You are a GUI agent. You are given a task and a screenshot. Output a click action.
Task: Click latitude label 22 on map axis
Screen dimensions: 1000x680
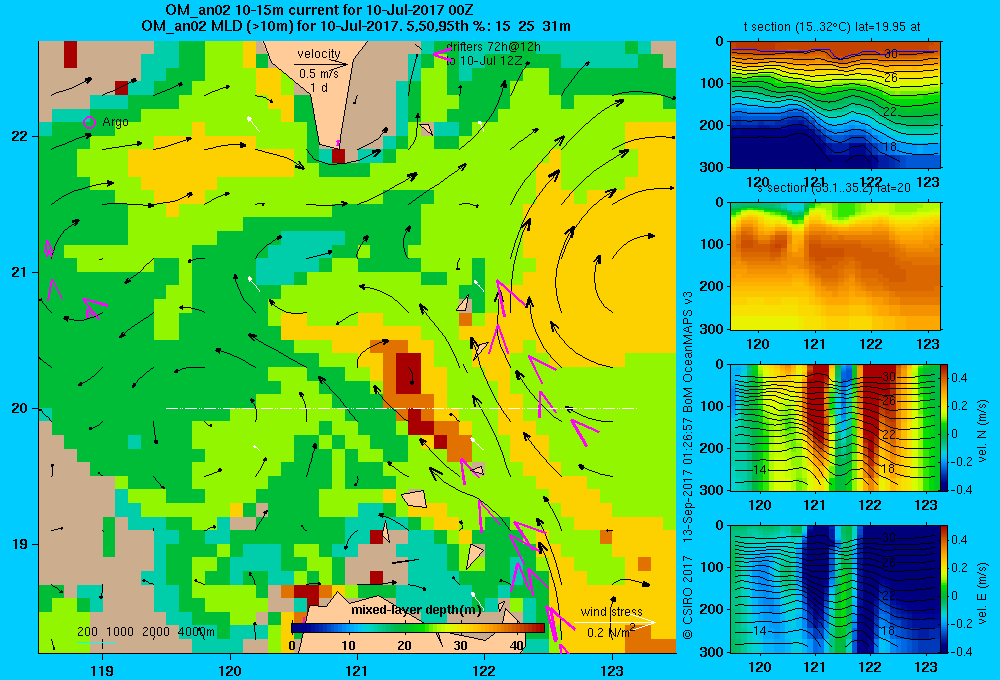(x=20, y=136)
